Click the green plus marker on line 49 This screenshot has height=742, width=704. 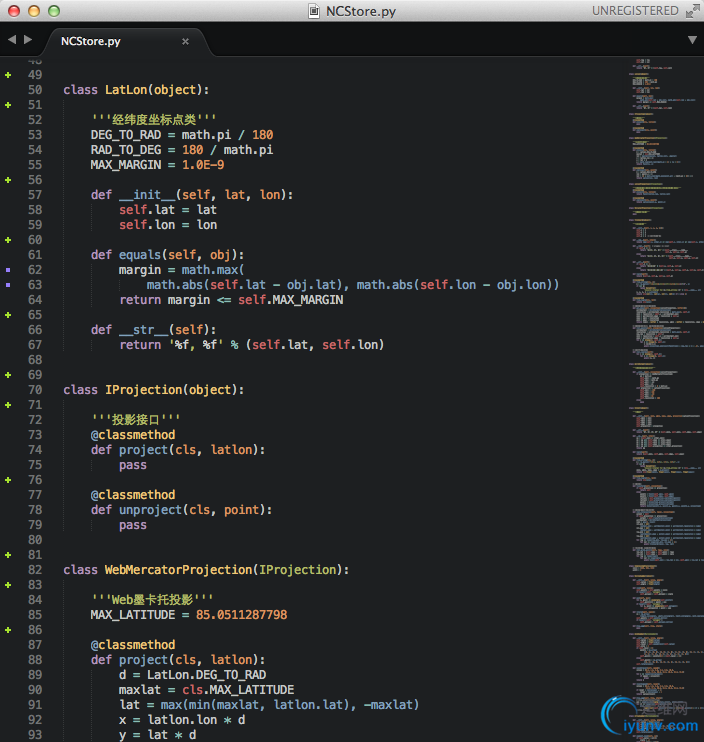click(8, 75)
